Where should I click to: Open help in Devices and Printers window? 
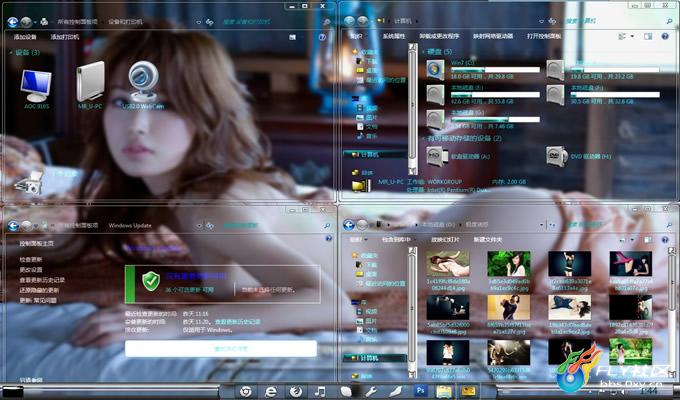tap(322, 37)
